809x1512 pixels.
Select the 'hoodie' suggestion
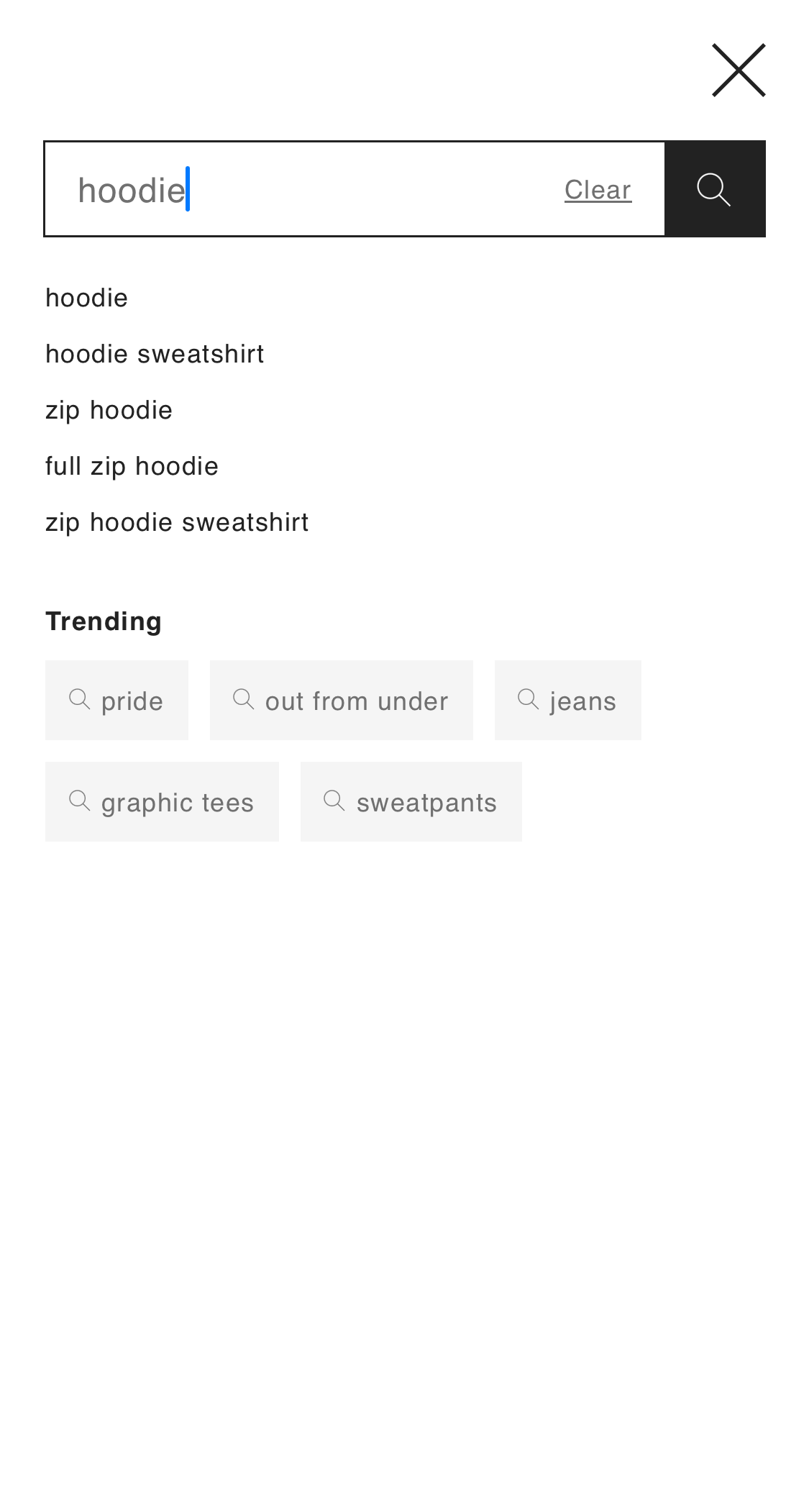click(x=86, y=298)
